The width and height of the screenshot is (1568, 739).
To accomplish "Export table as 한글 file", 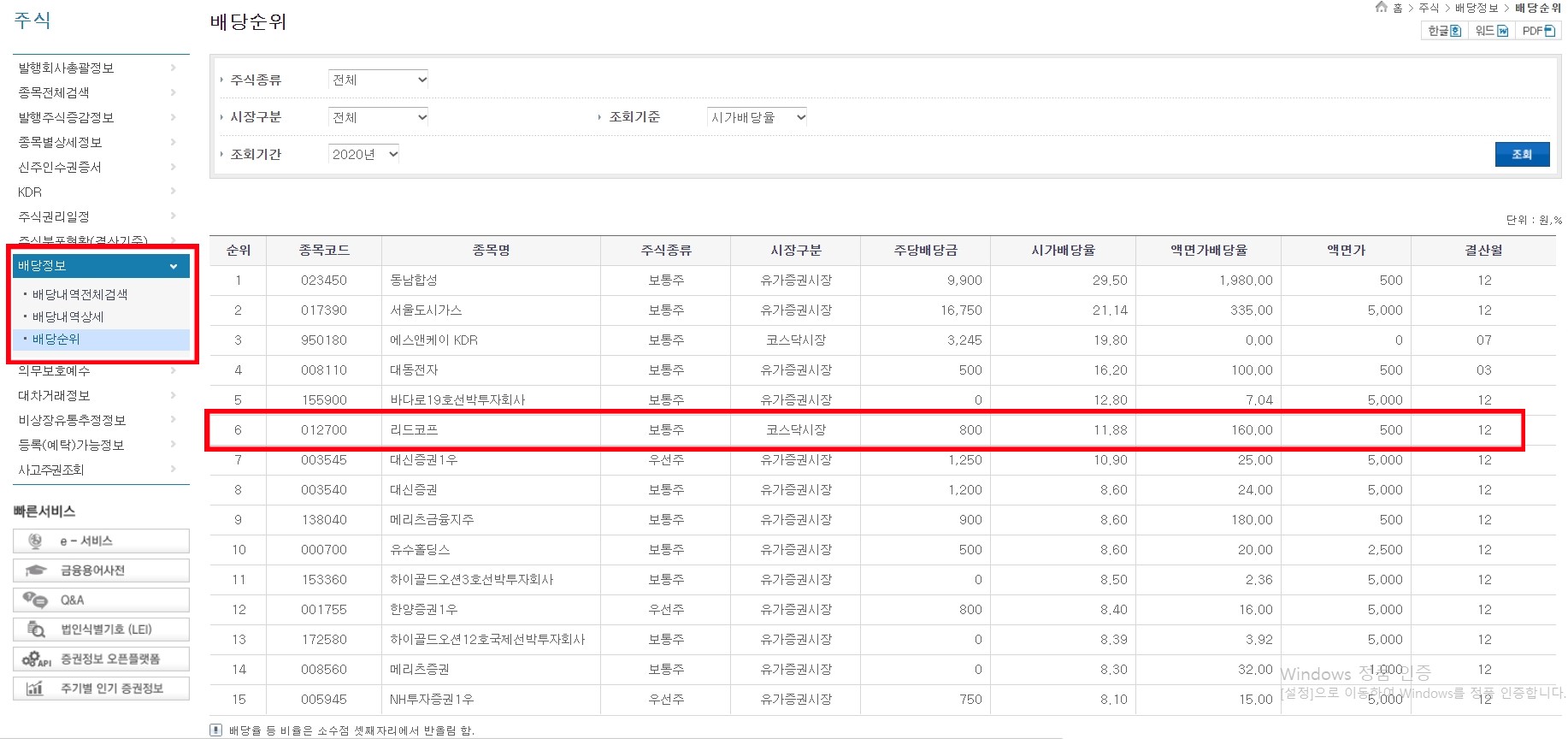I will pyautogui.click(x=1444, y=31).
